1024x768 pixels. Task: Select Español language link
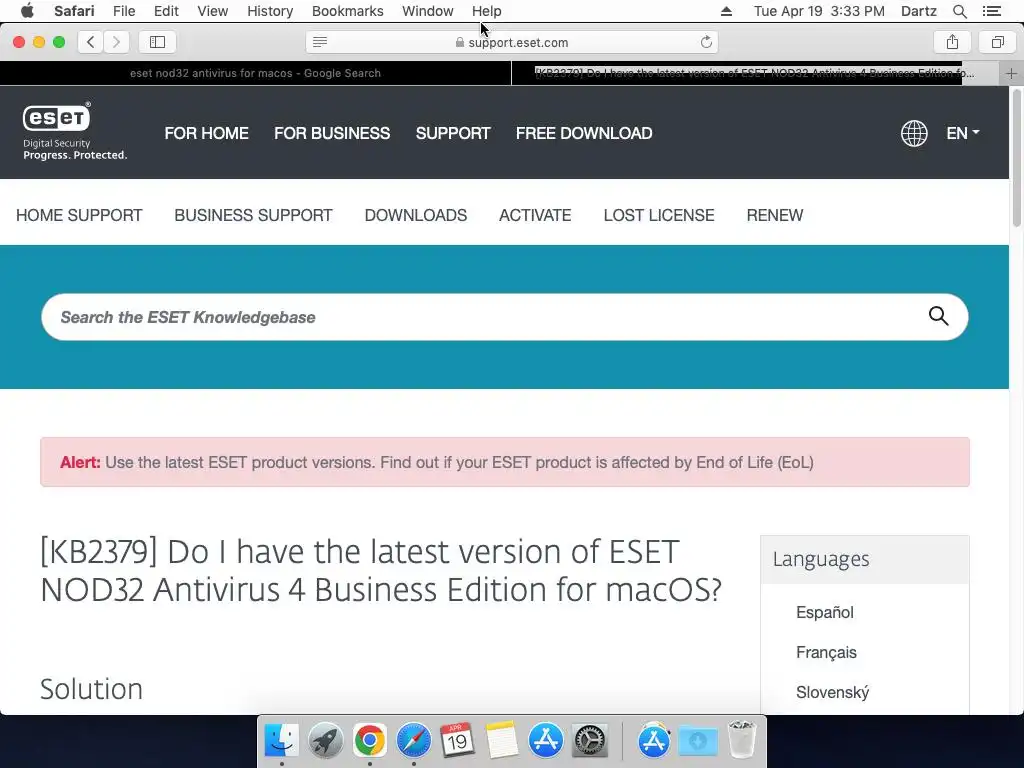[x=825, y=613]
